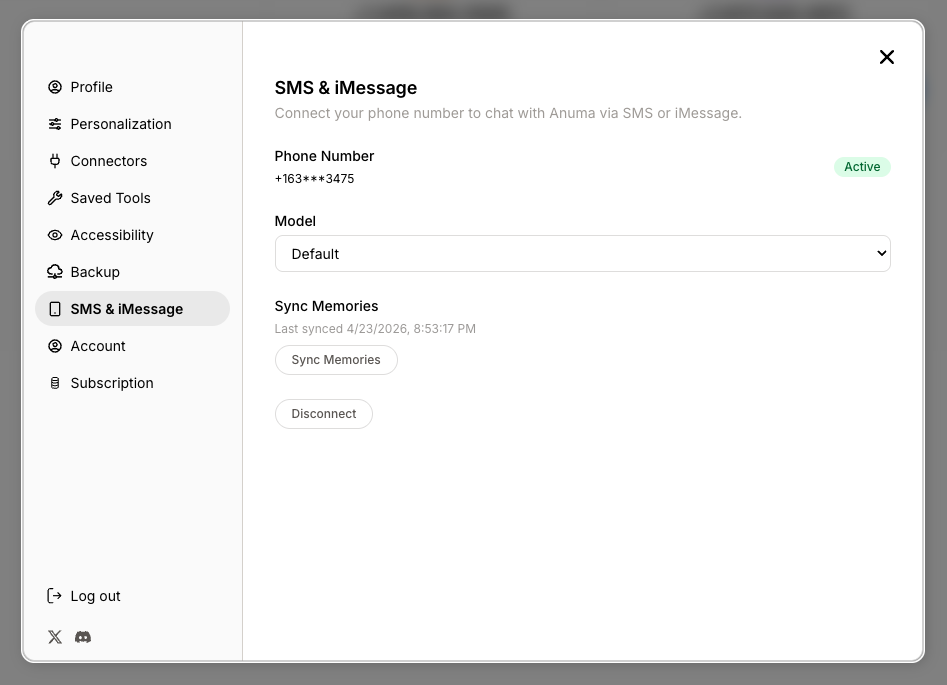Select the Personalization sliders icon
The image size is (947, 685).
point(55,124)
